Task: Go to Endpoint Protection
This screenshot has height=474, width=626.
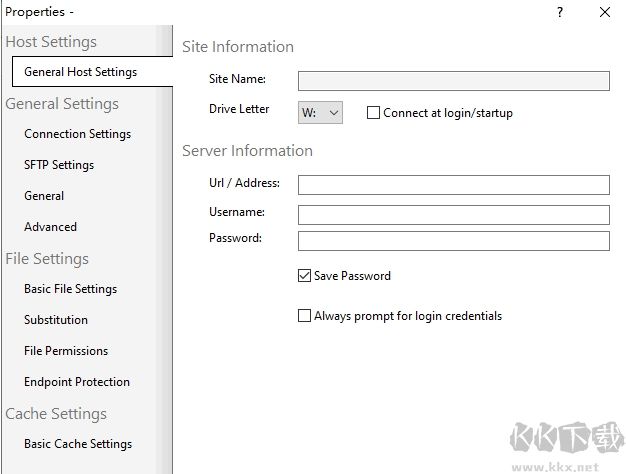Action: click(77, 382)
